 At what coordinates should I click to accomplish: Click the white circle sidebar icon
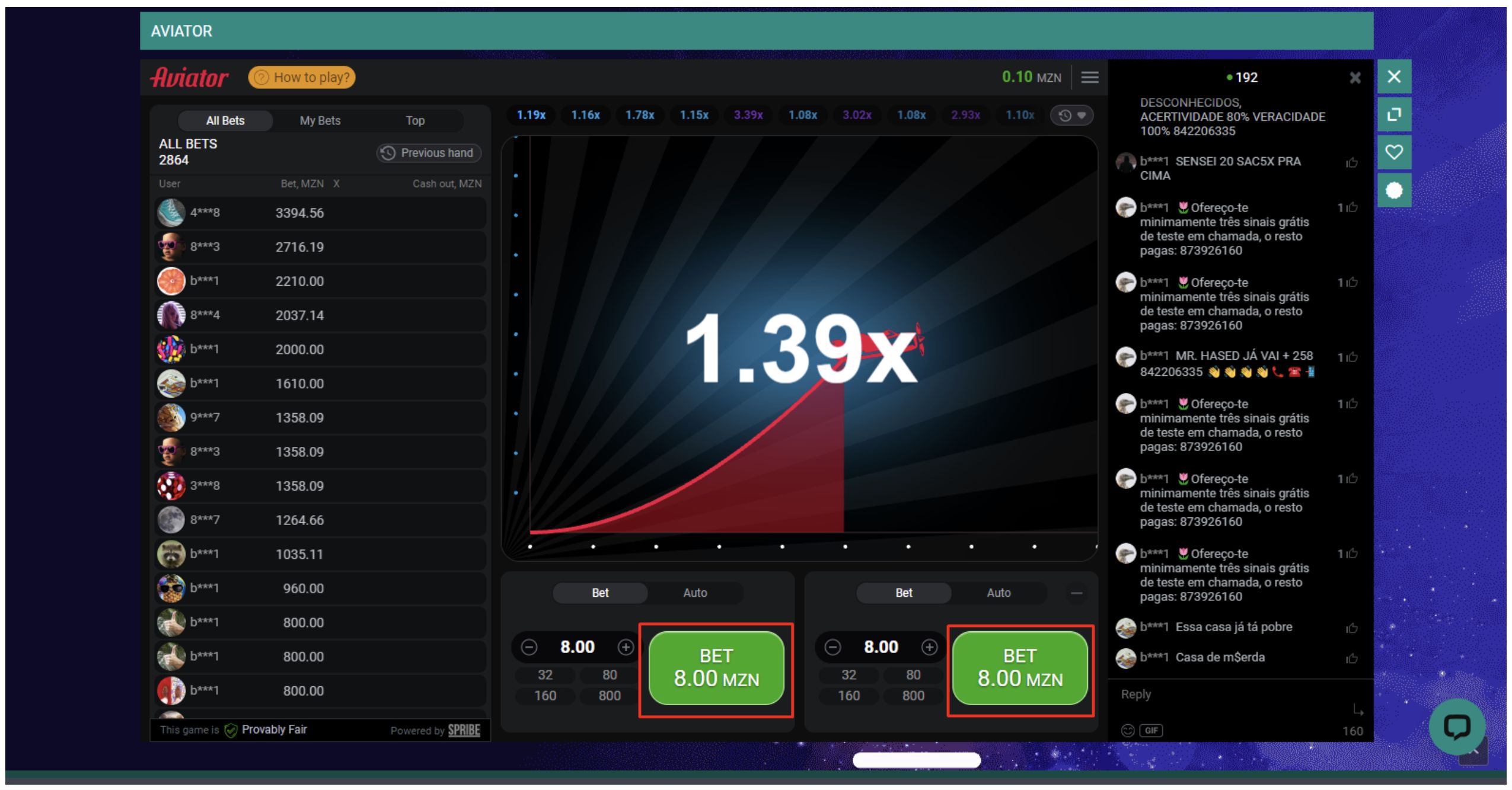[x=1394, y=190]
